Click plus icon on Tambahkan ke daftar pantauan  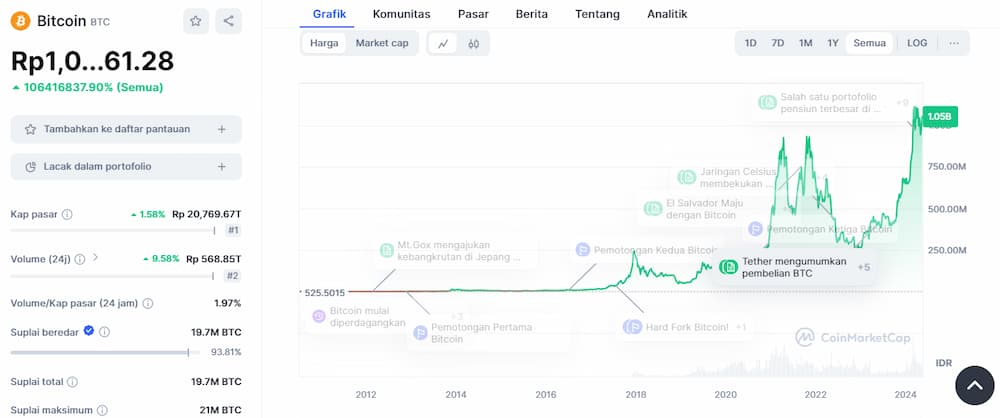[x=221, y=129]
